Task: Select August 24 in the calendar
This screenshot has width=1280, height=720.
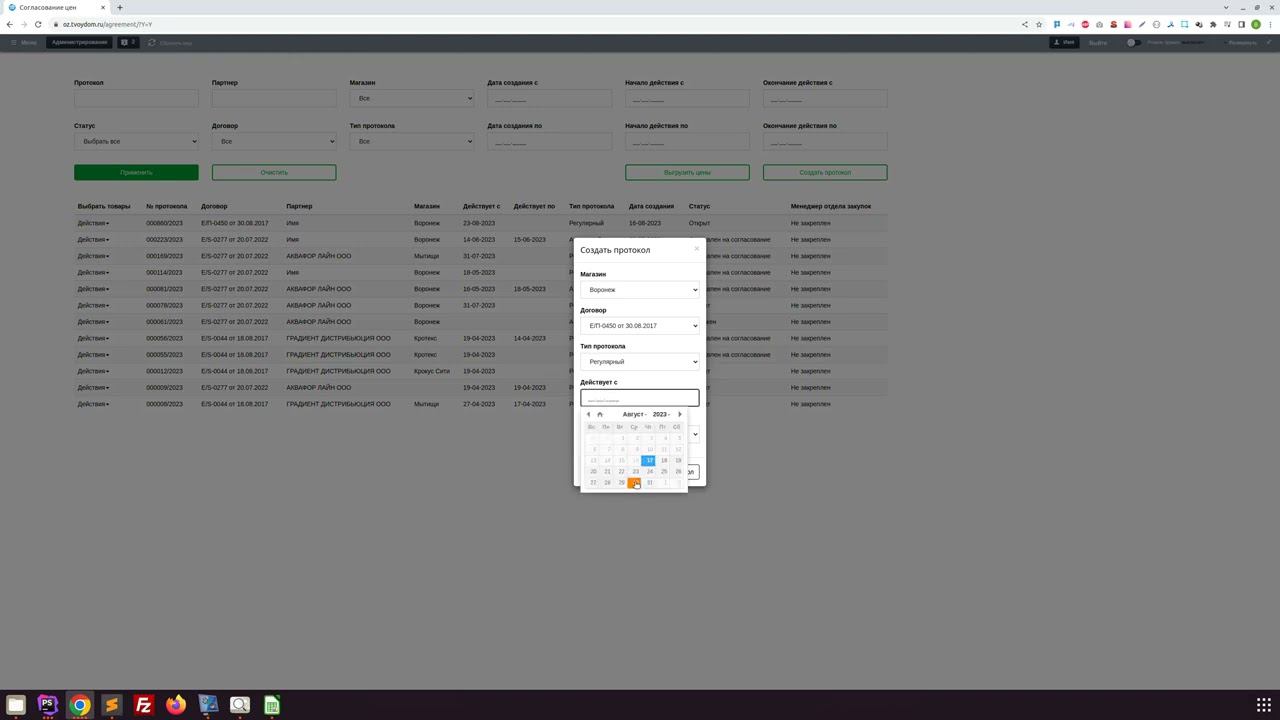Action: point(648,471)
